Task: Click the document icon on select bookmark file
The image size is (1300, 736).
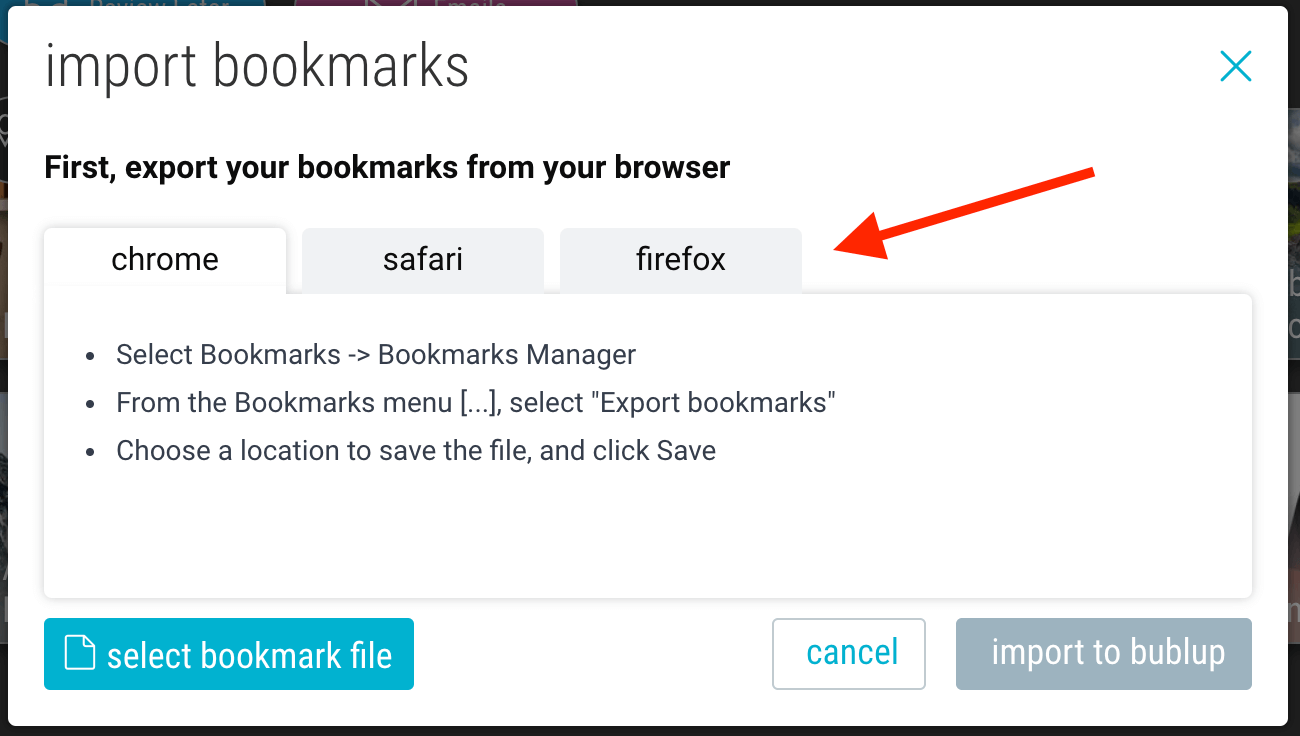Action: (80, 653)
